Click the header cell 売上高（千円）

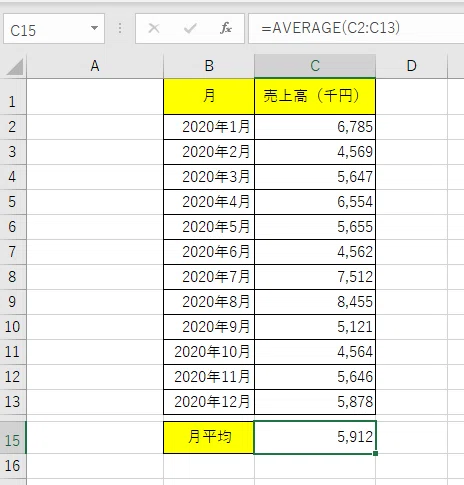(x=315, y=97)
